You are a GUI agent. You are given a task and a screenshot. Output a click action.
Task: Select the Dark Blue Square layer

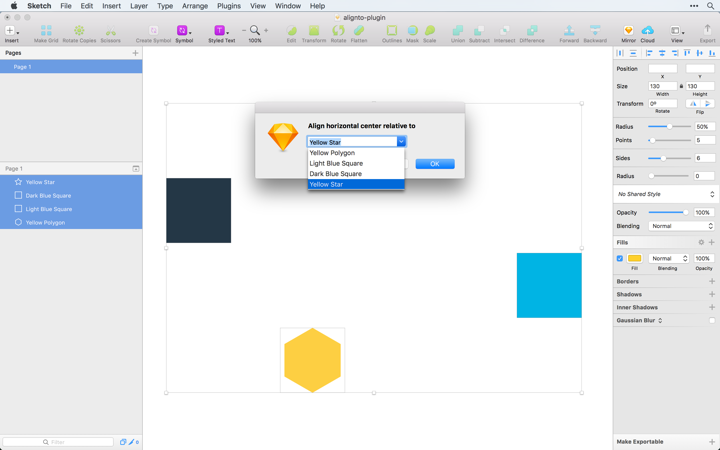click(71, 195)
